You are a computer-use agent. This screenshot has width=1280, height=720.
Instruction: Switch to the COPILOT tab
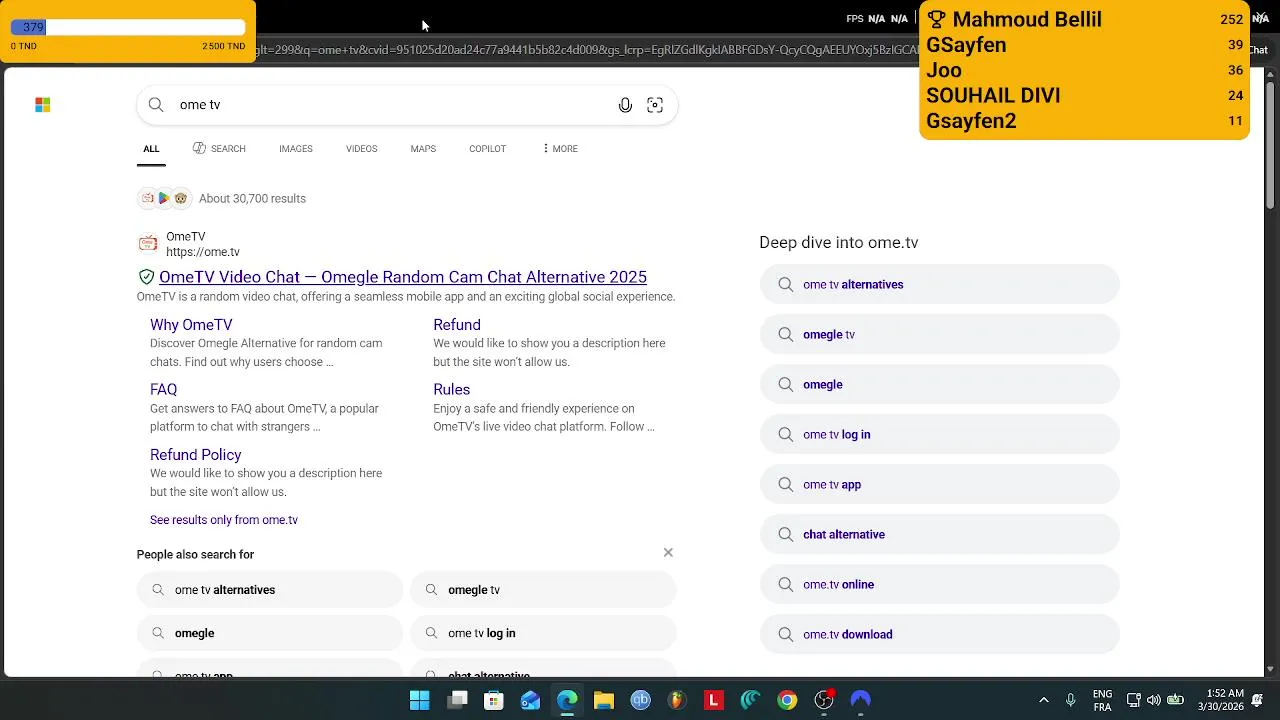pyautogui.click(x=487, y=149)
